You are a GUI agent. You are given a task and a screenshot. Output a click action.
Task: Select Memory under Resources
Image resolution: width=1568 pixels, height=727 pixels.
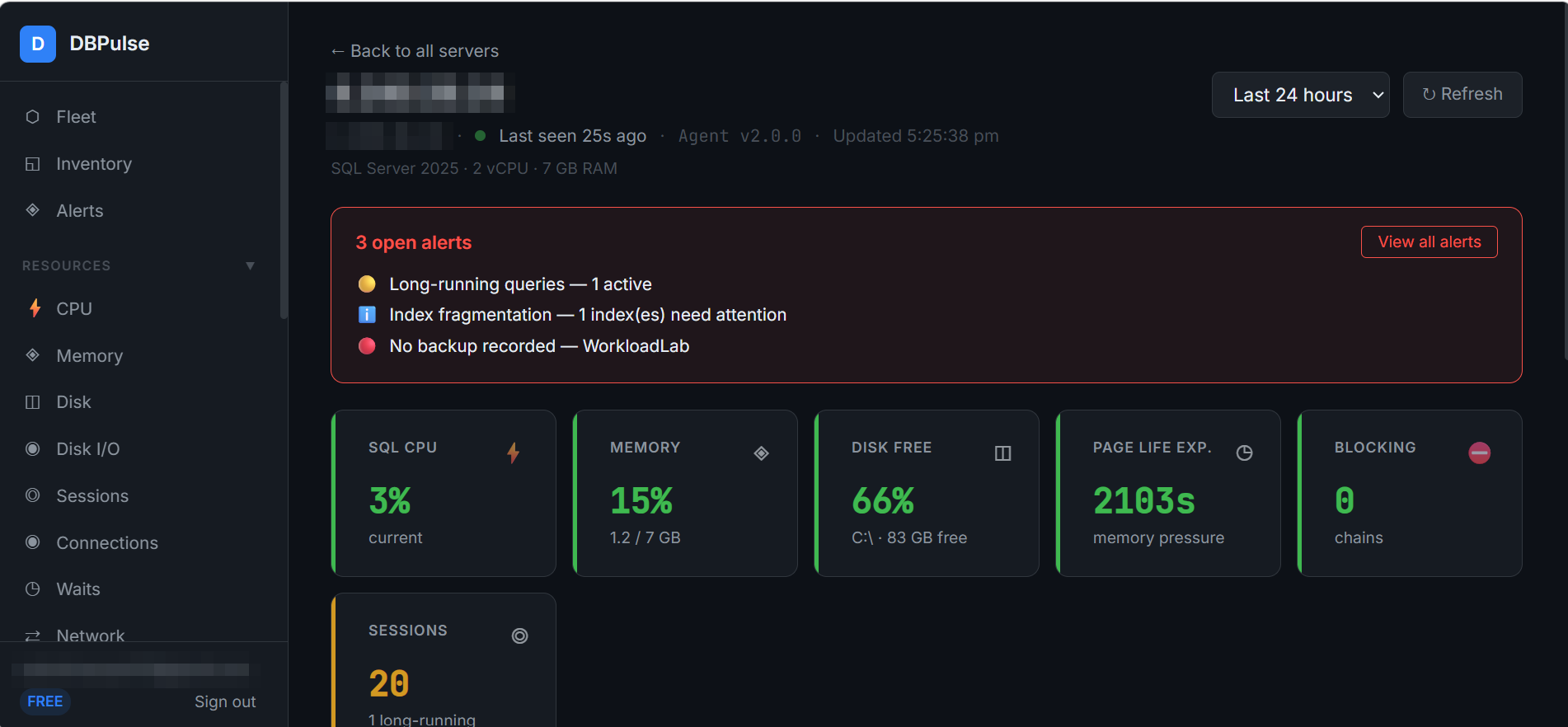tap(90, 356)
